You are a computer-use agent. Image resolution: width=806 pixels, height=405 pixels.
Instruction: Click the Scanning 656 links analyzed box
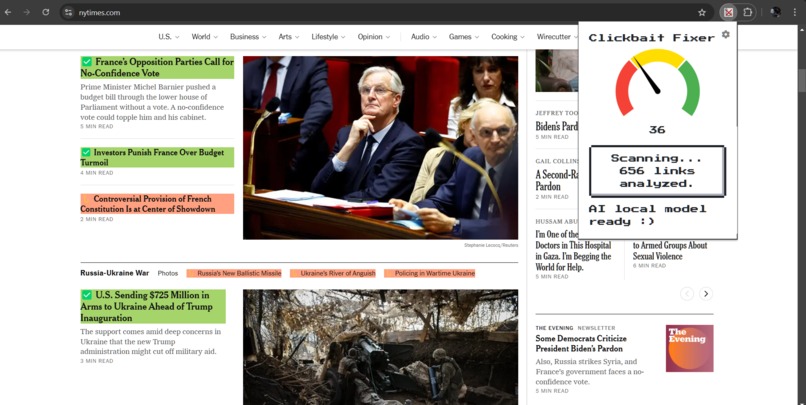tap(657, 171)
